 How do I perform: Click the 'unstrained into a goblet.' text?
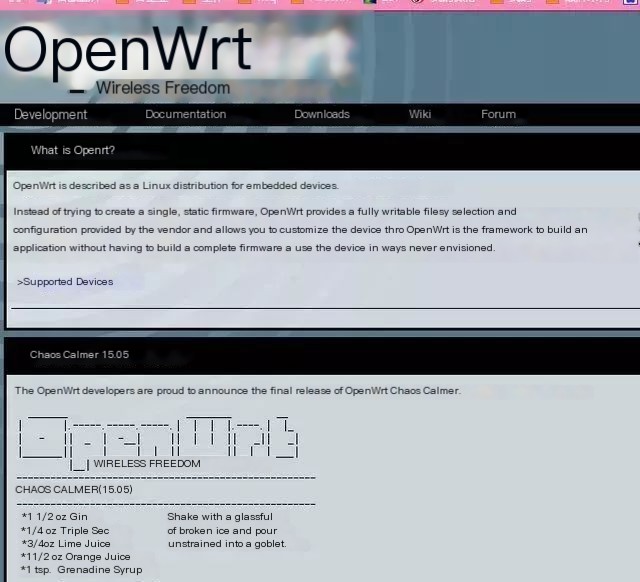227,544
